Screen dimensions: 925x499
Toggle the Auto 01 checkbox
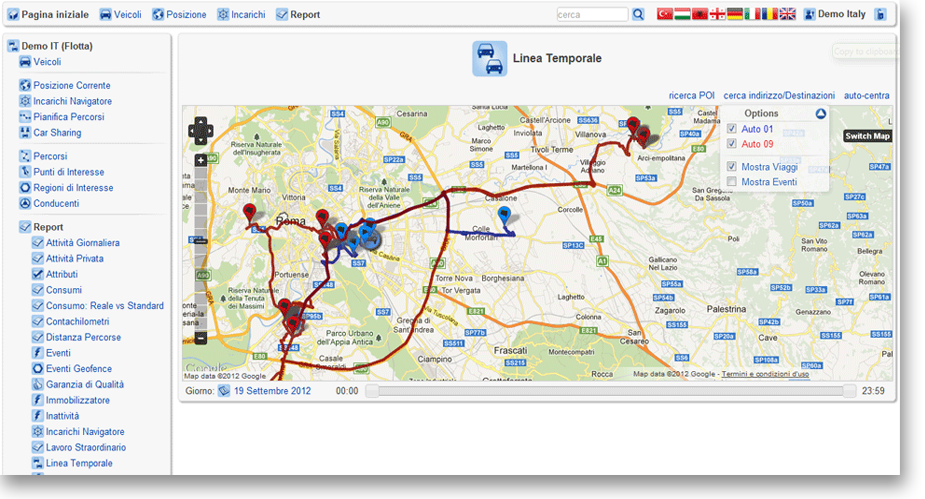tap(732, 129)
